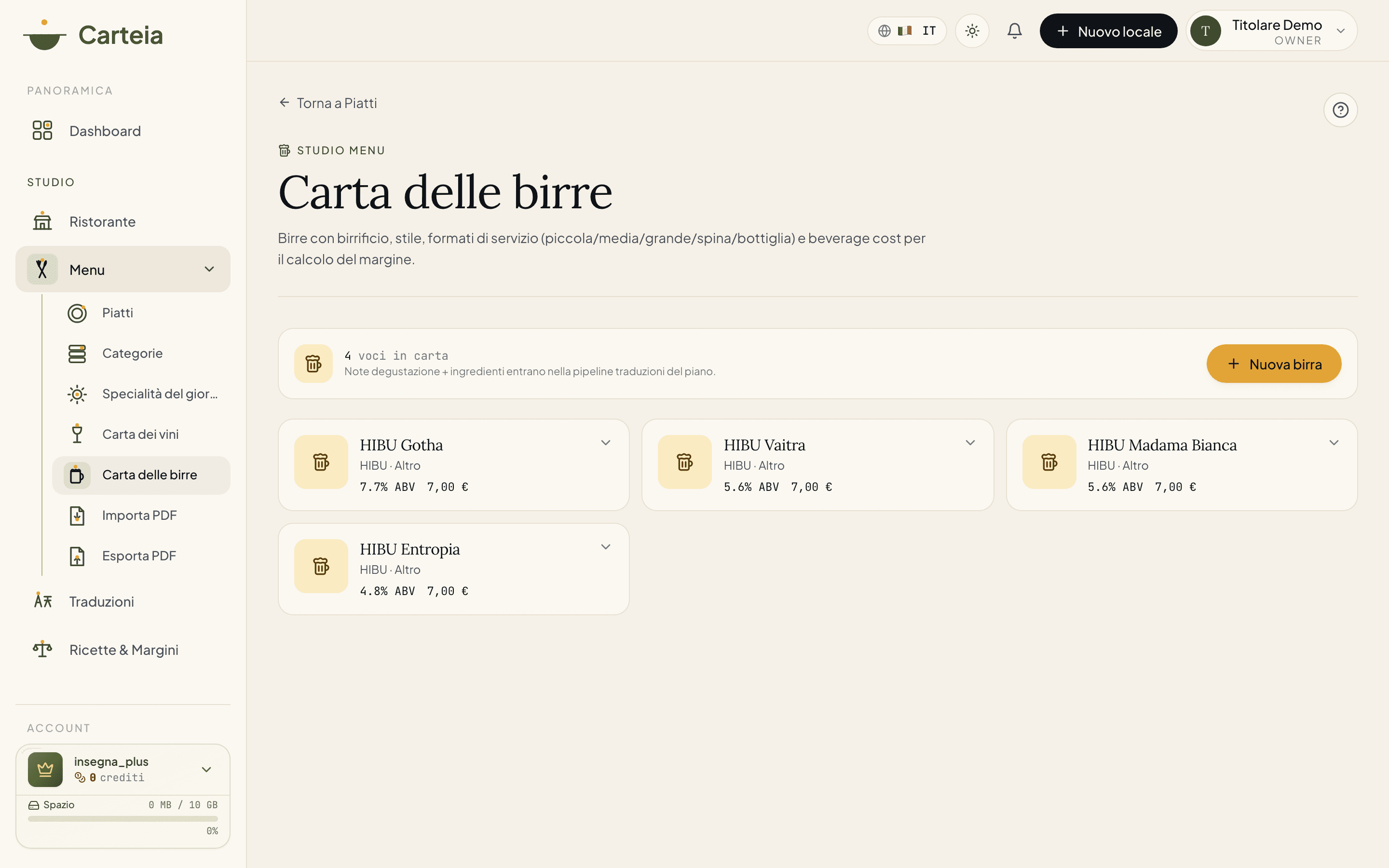Click the Spazio storage progress bar
The image size is (1389, 868).
123,819
